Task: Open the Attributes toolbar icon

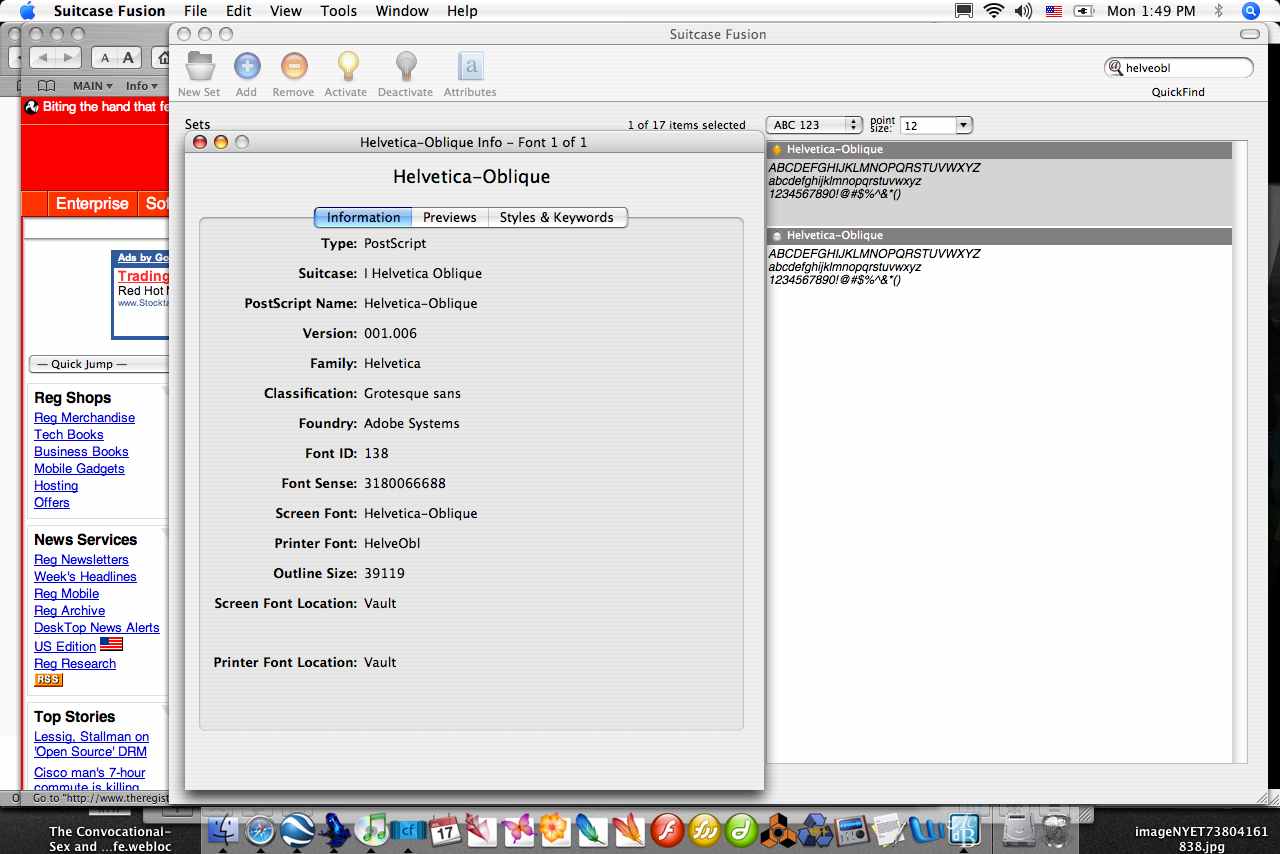Action: [x=470, y=66]
